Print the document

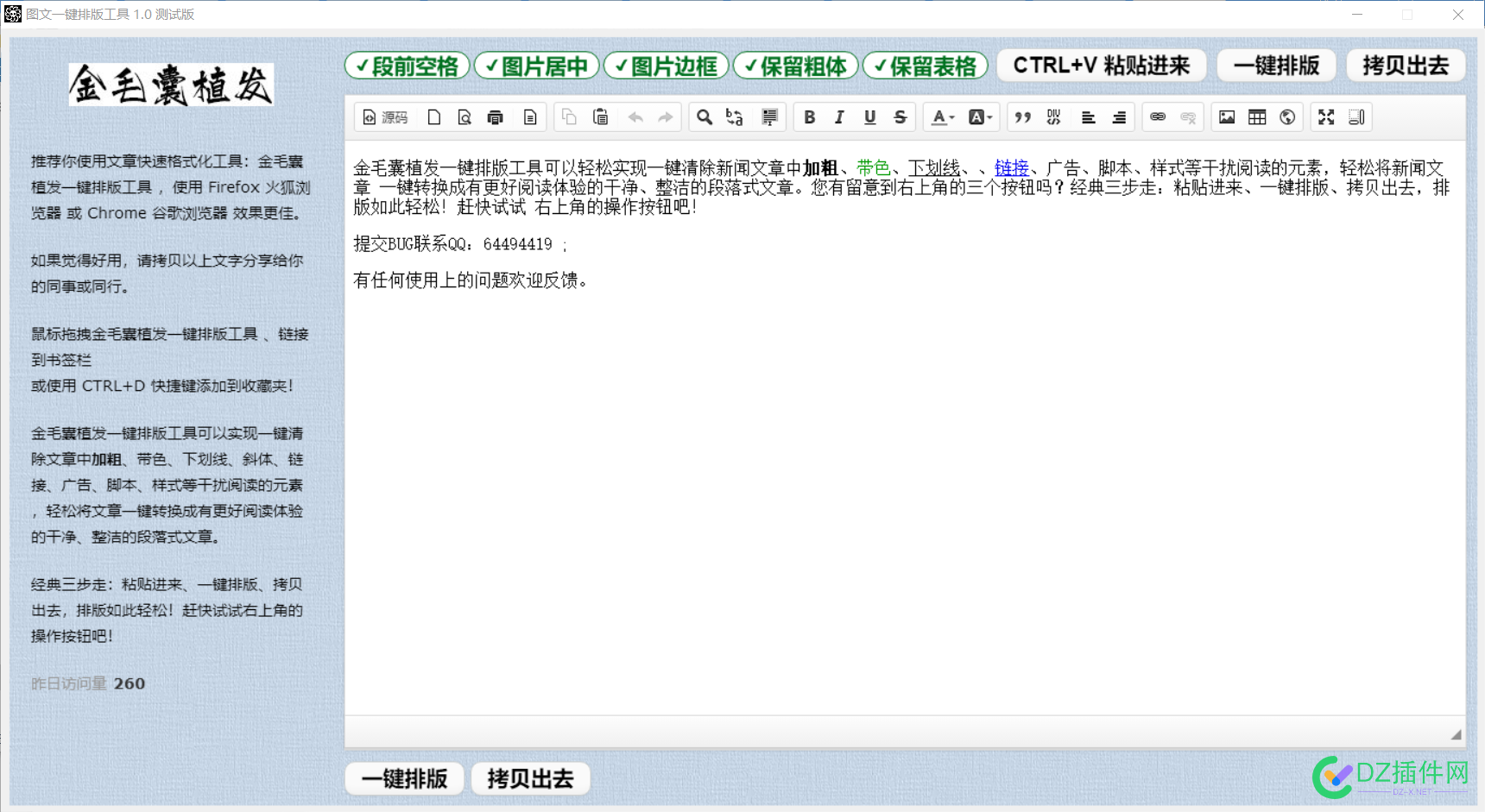(x=496, y=117)
